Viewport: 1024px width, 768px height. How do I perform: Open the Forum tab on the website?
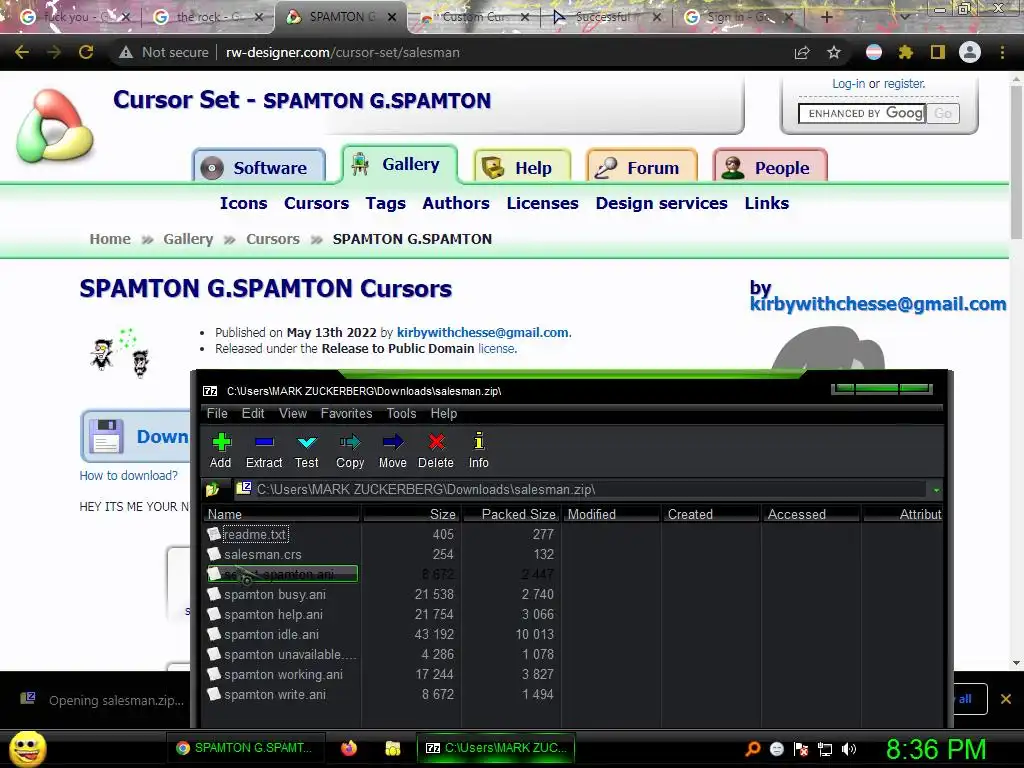[x=642, y=167]
